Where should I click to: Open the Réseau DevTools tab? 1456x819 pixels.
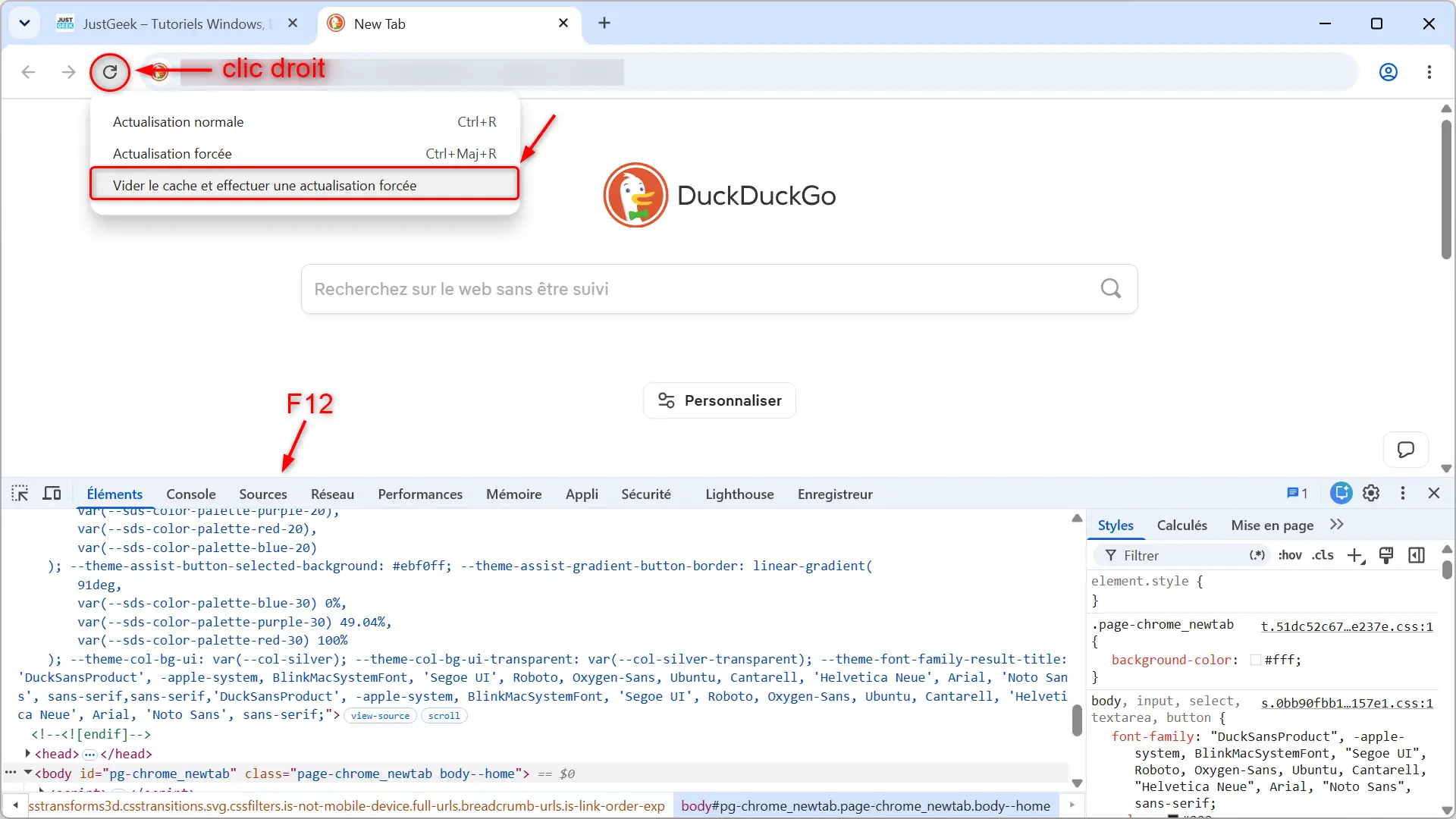click(332, 494)
